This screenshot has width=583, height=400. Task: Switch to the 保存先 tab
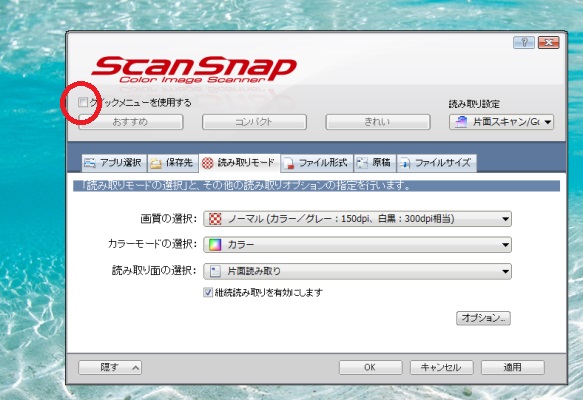[x=173, y=163]
